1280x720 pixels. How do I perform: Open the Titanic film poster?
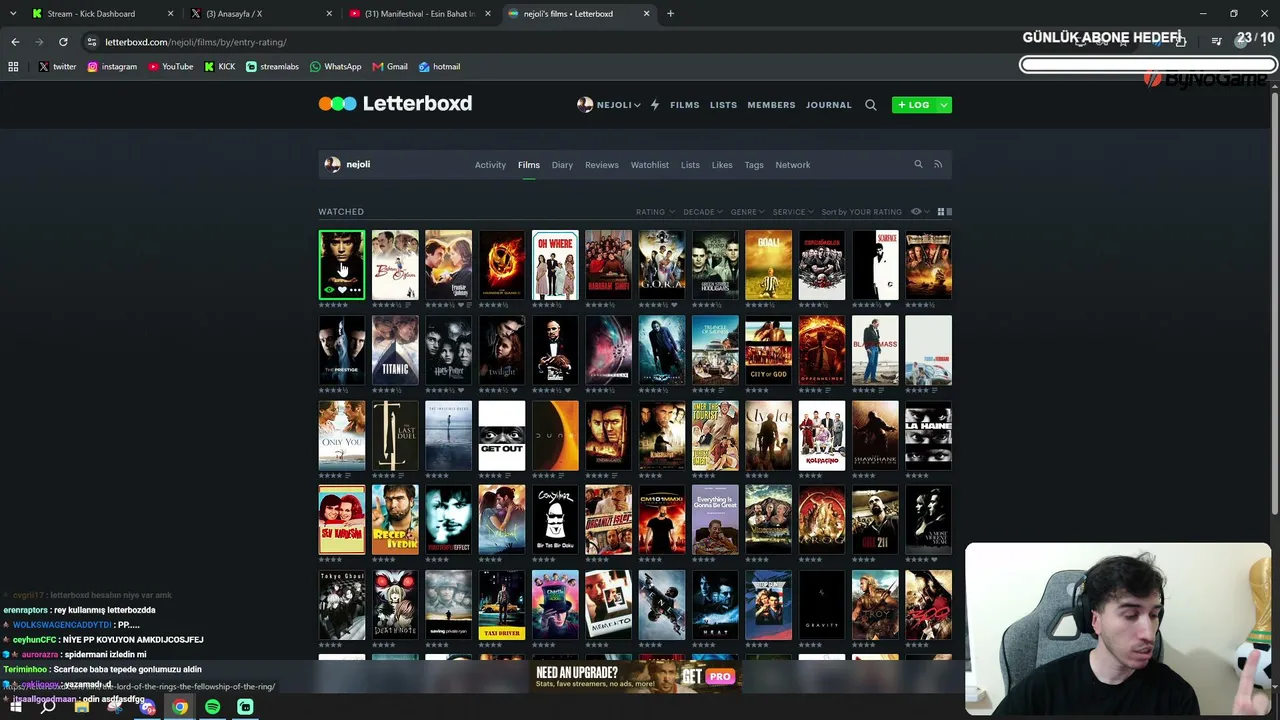click(395, 350)
